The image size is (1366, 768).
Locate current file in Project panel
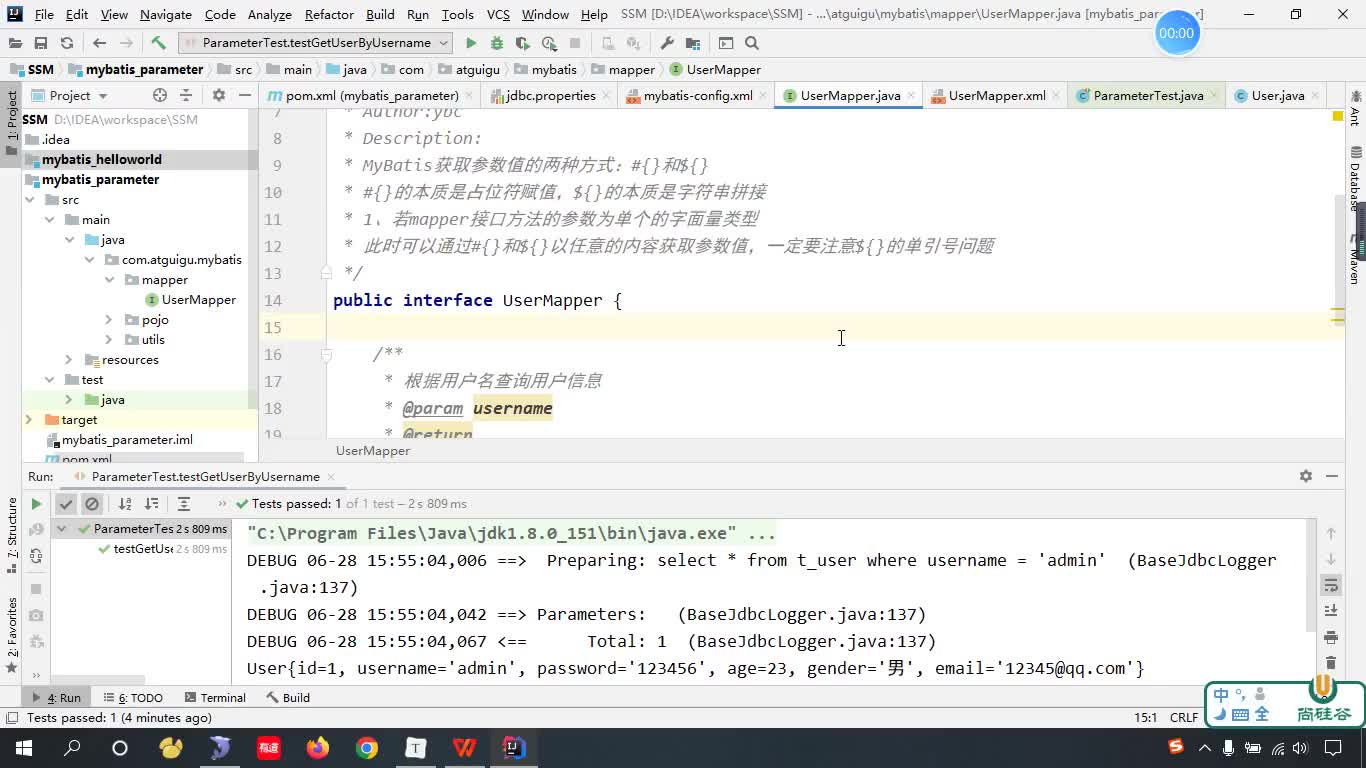(x=160, y=95)
